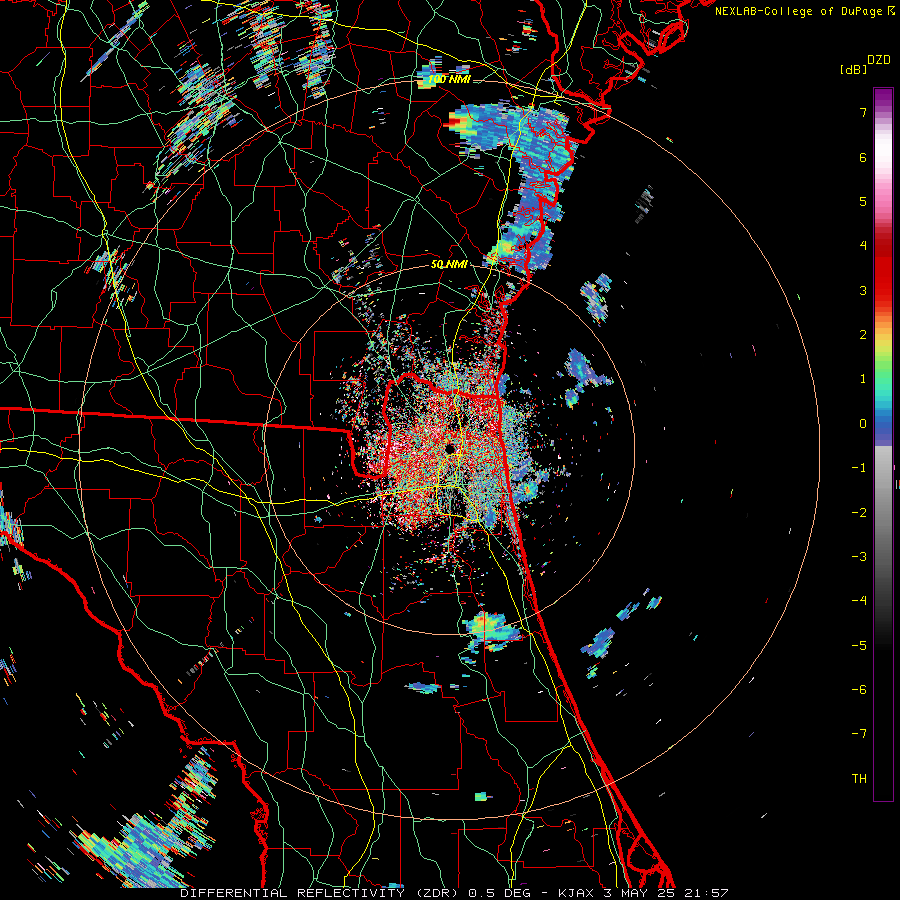Click the DZD scale title label
The image size is (900, 900).
pos(879,60)
